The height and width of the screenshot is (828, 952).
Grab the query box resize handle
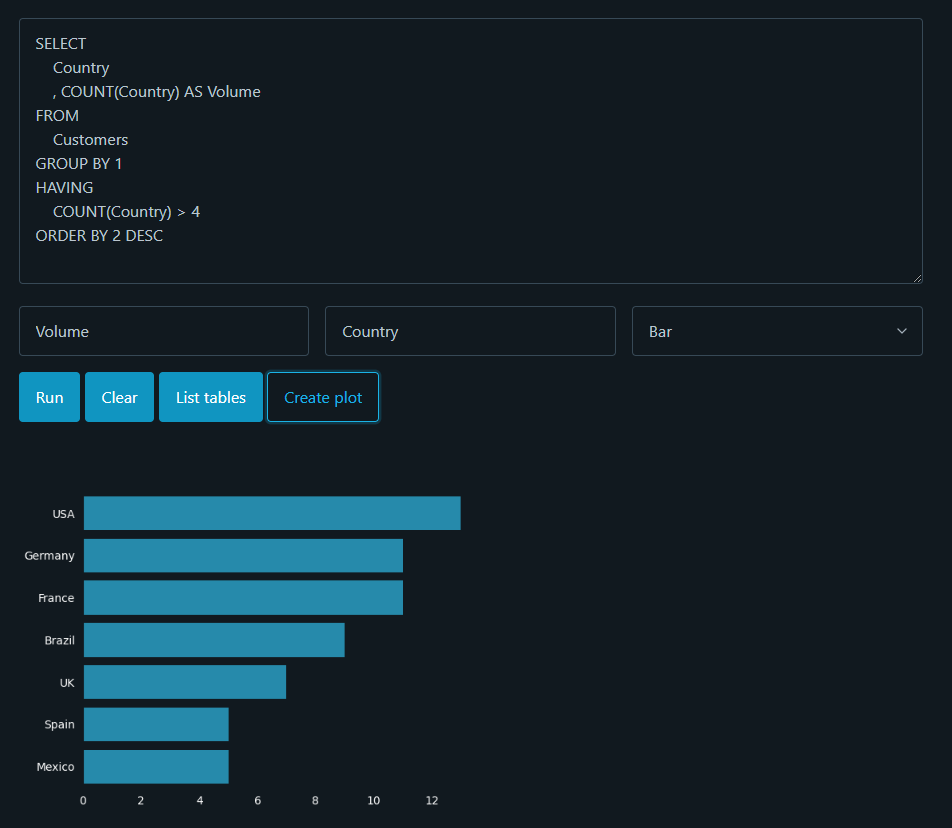916,277
